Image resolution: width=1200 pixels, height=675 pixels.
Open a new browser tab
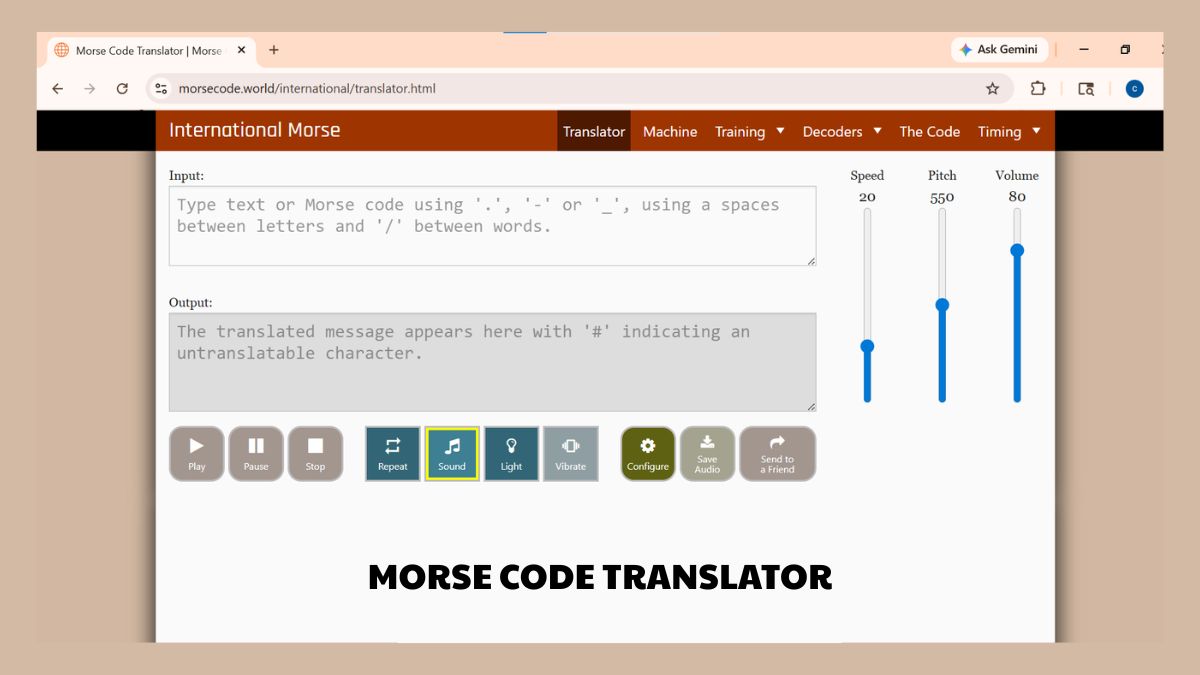coord(274,50)
